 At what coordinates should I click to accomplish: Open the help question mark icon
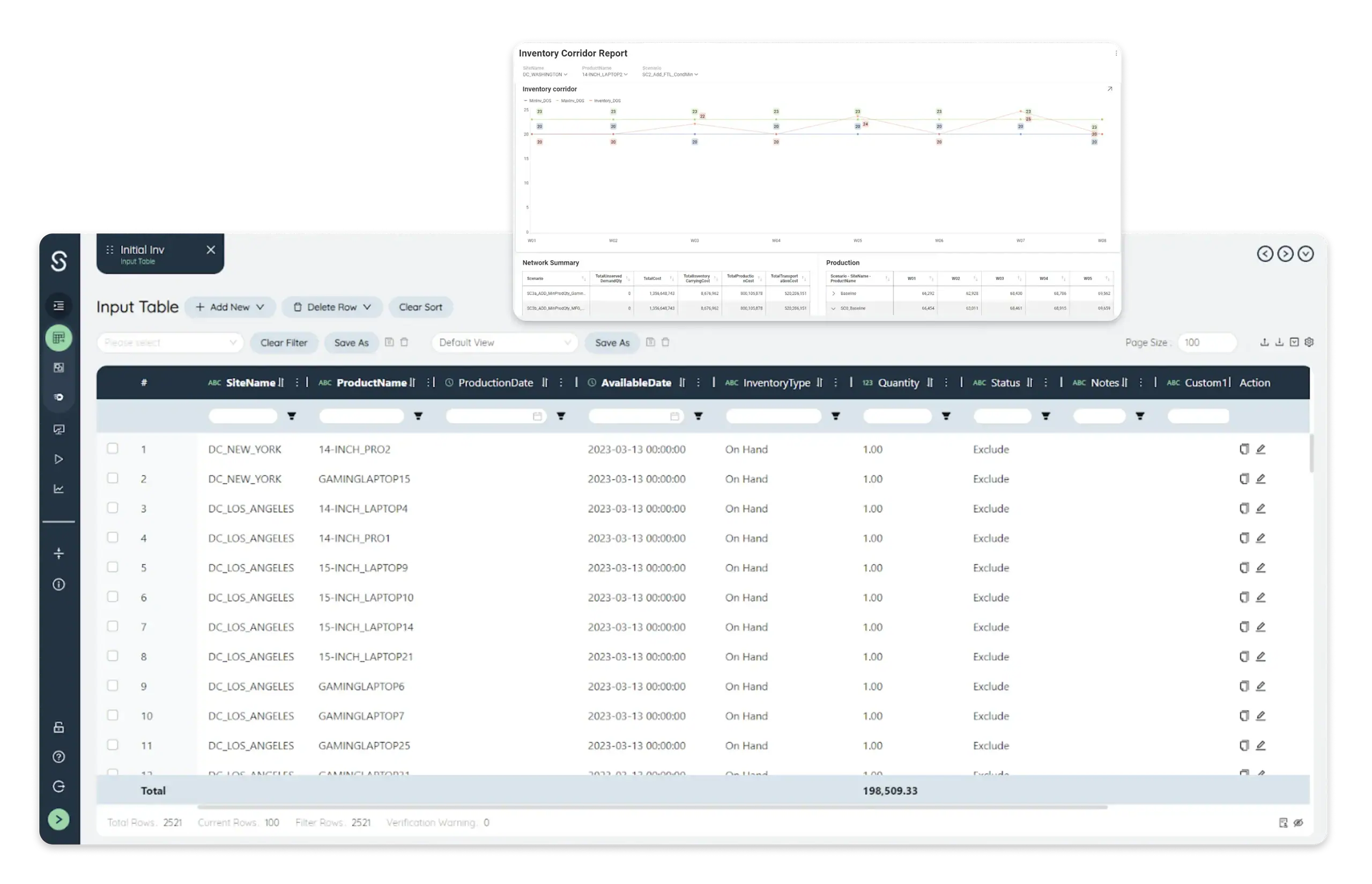[58, 757]
